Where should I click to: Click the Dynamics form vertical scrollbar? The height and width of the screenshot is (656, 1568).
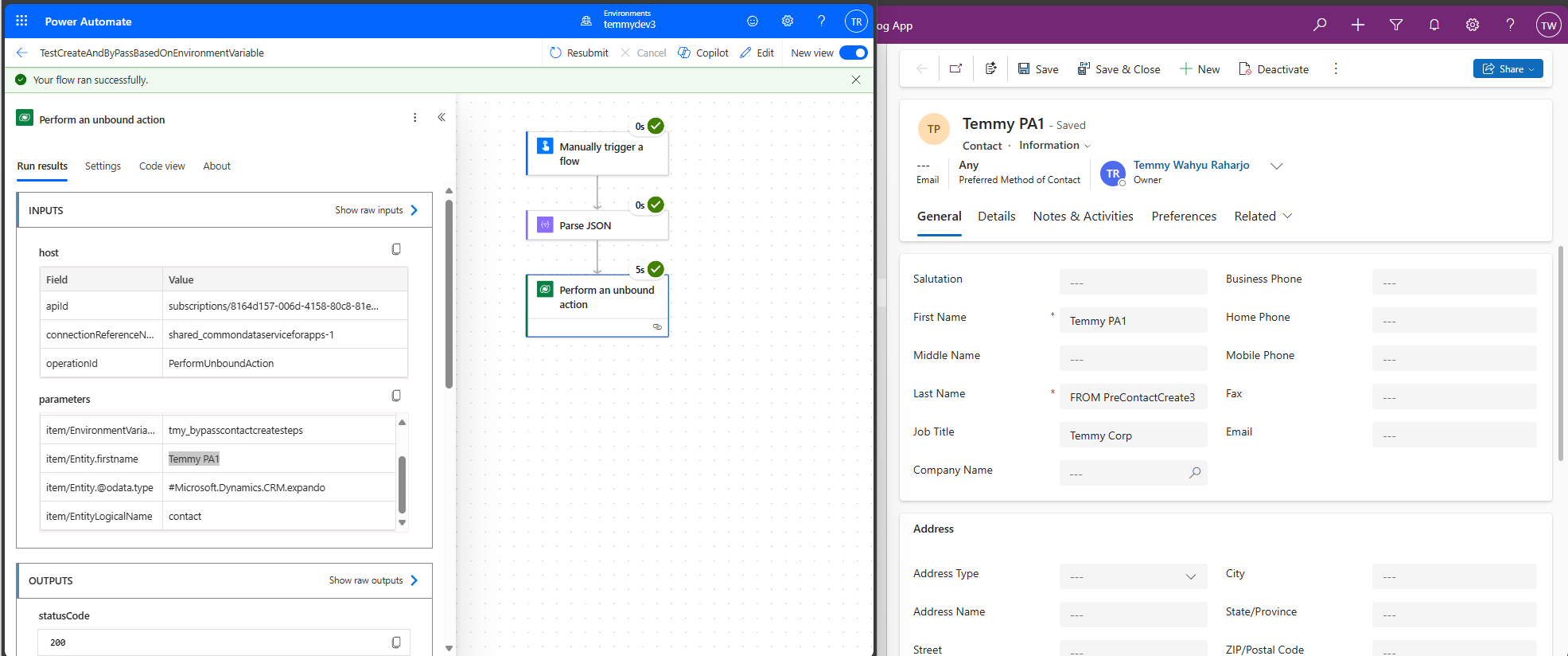coord(1560,354)
